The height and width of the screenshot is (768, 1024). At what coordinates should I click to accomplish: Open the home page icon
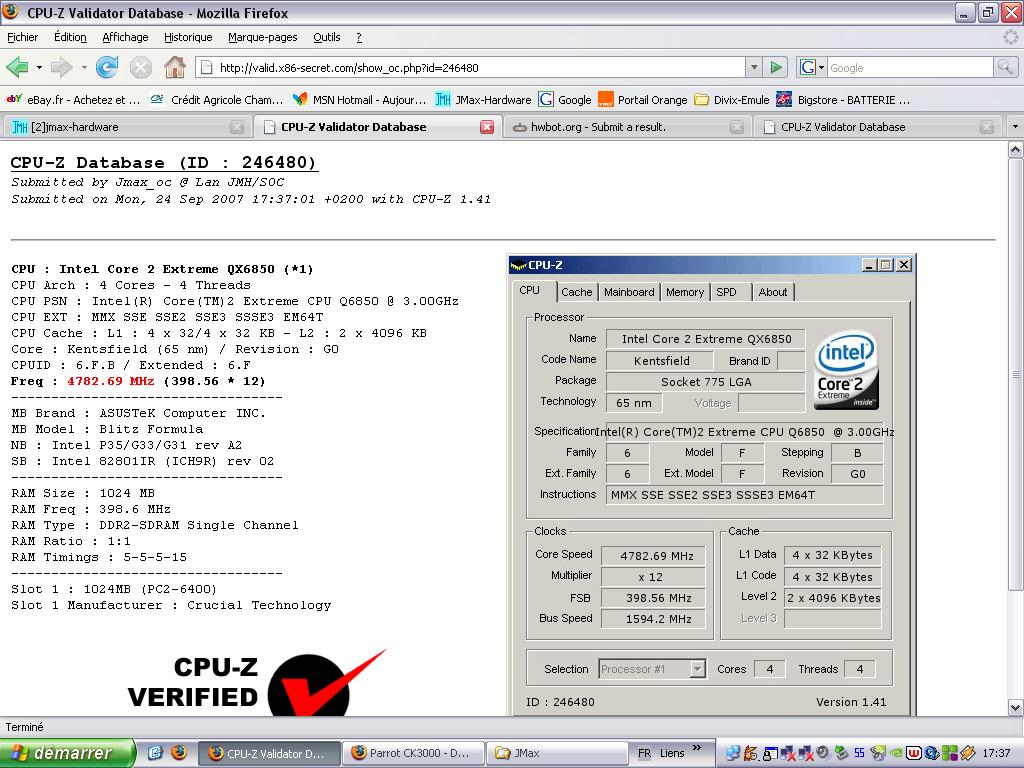point(174,67)
